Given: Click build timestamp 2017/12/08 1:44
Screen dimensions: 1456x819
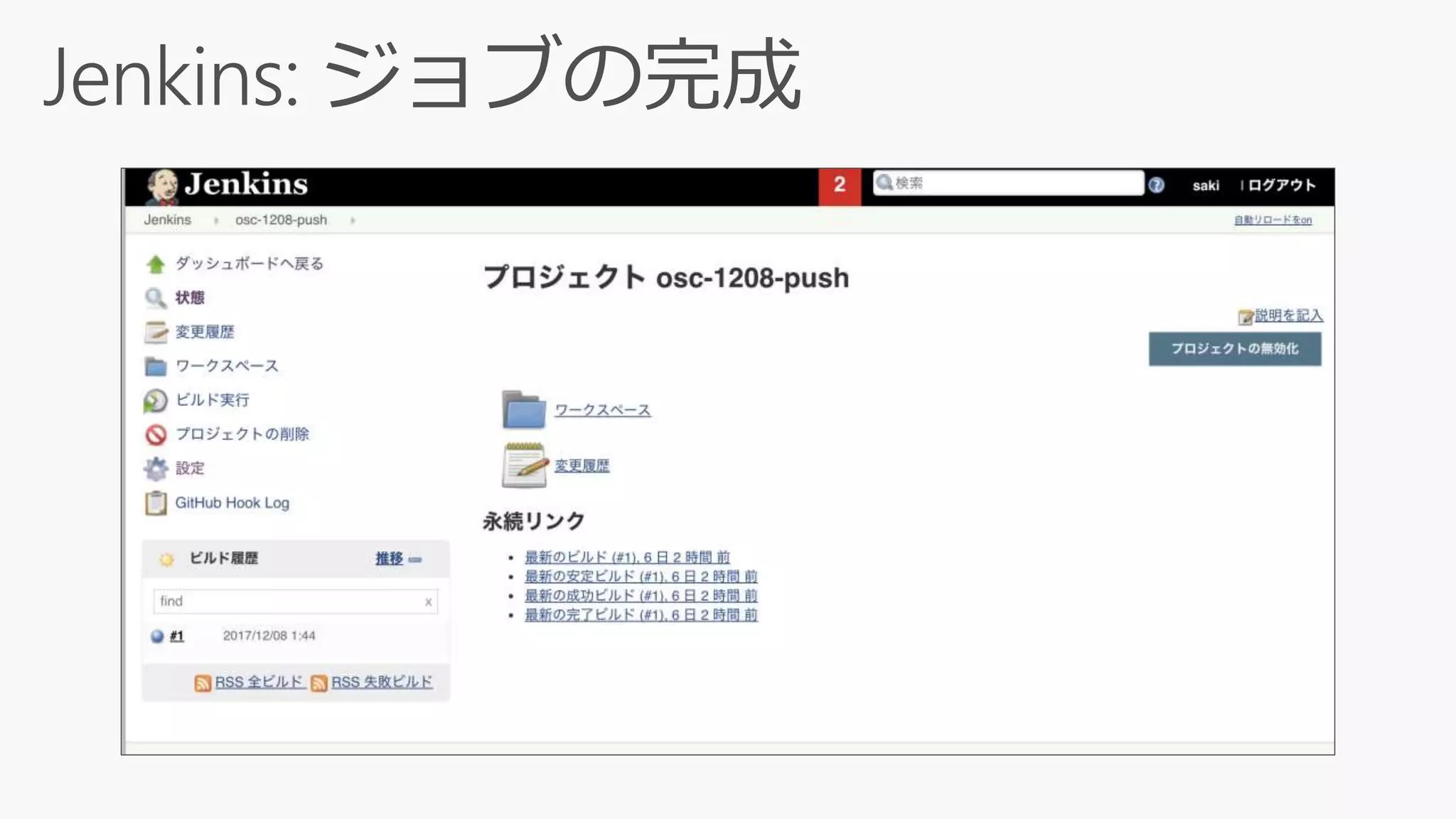Looking at the screenshot, I should pos(269,636).
